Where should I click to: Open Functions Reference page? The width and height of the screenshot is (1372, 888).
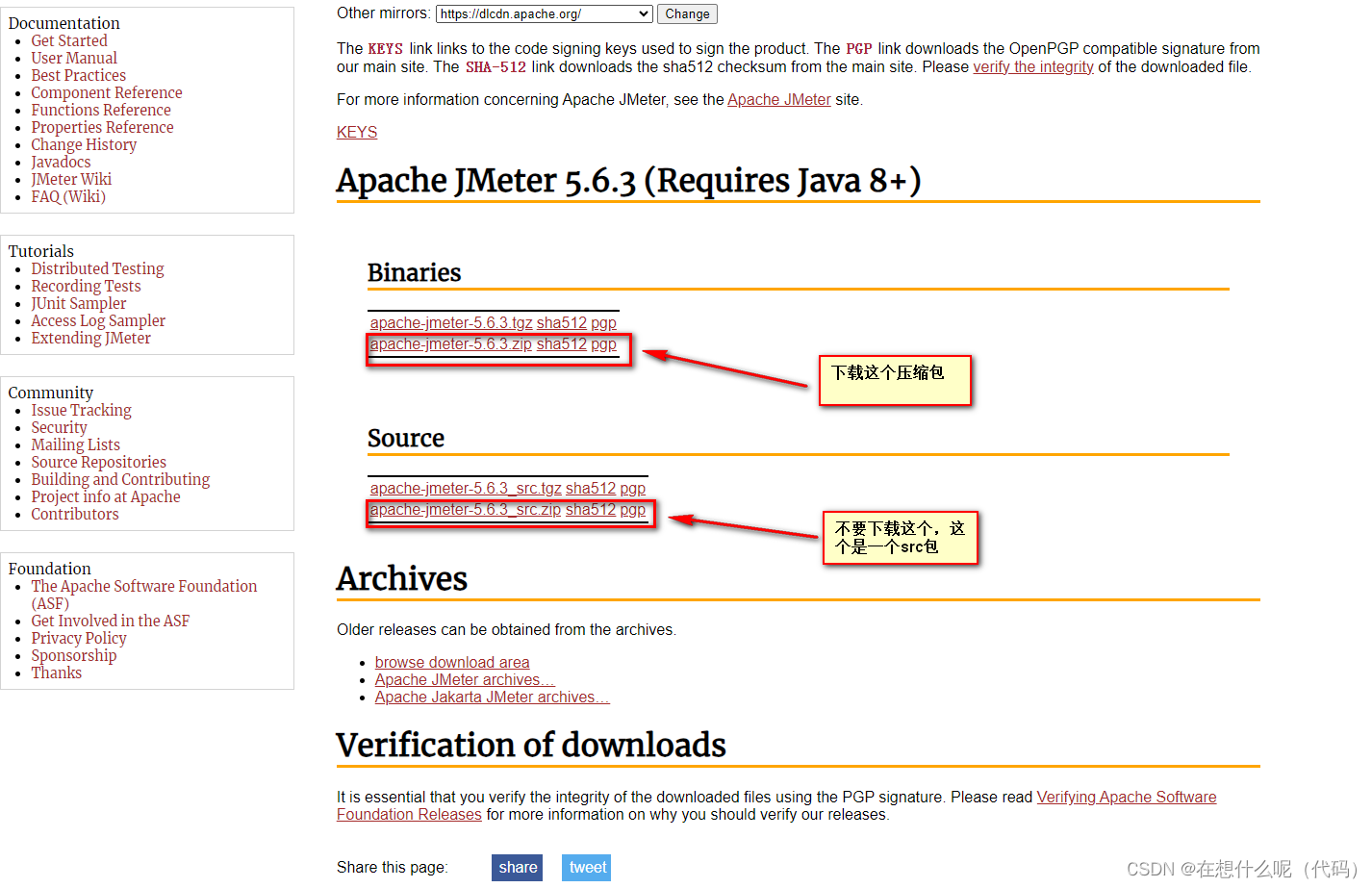pos(101,111)
